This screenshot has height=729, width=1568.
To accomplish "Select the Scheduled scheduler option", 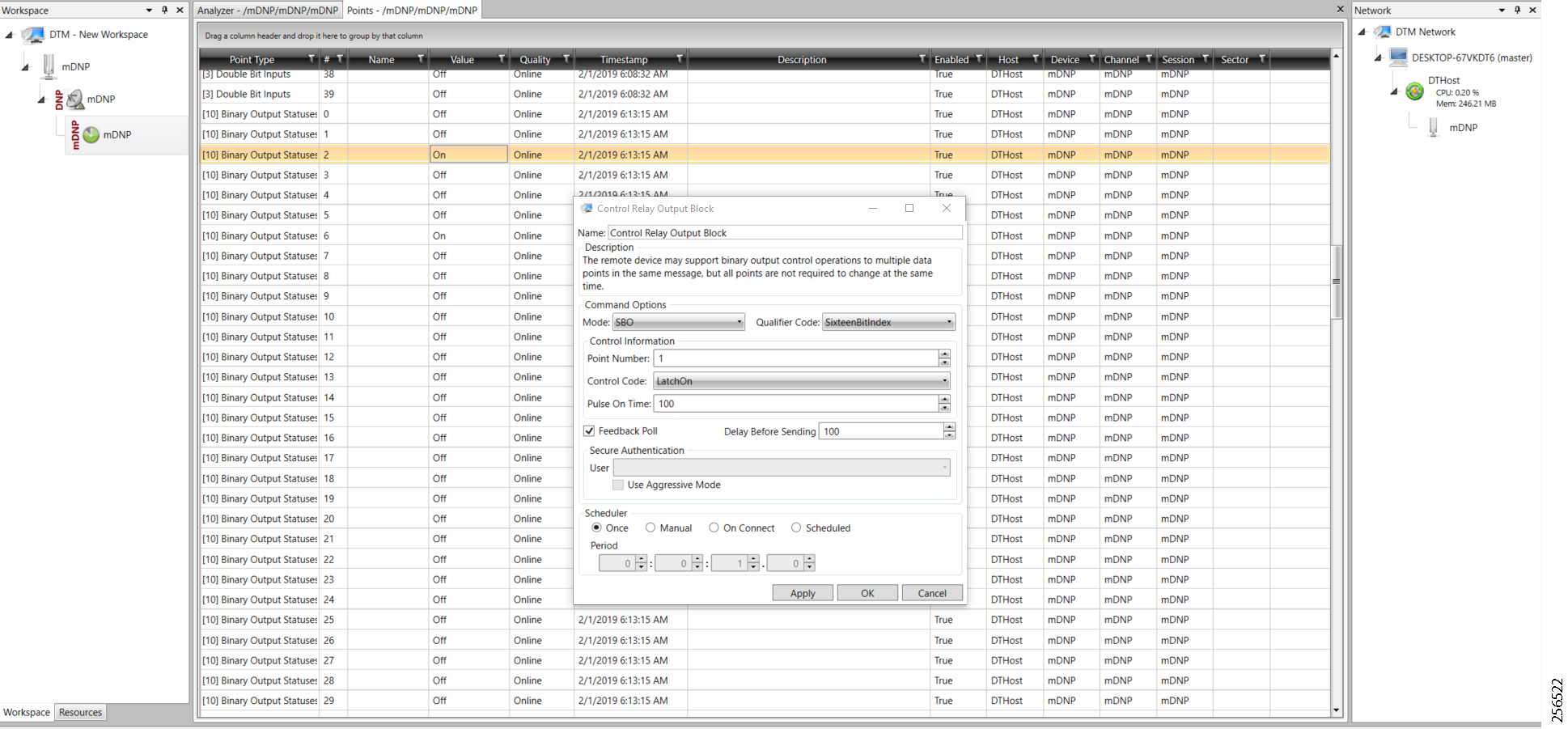I will pyautogui.click(x=796, y=528).
